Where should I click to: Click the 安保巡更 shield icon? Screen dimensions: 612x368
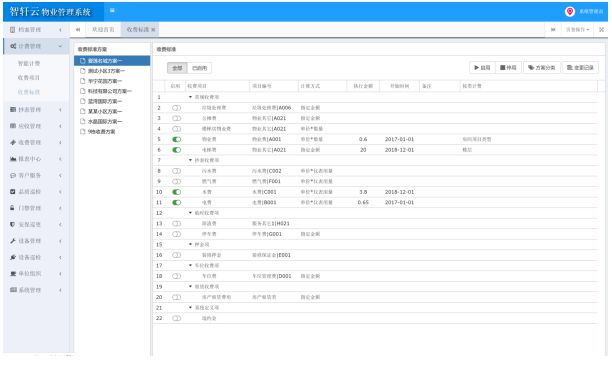click(12, 224)
